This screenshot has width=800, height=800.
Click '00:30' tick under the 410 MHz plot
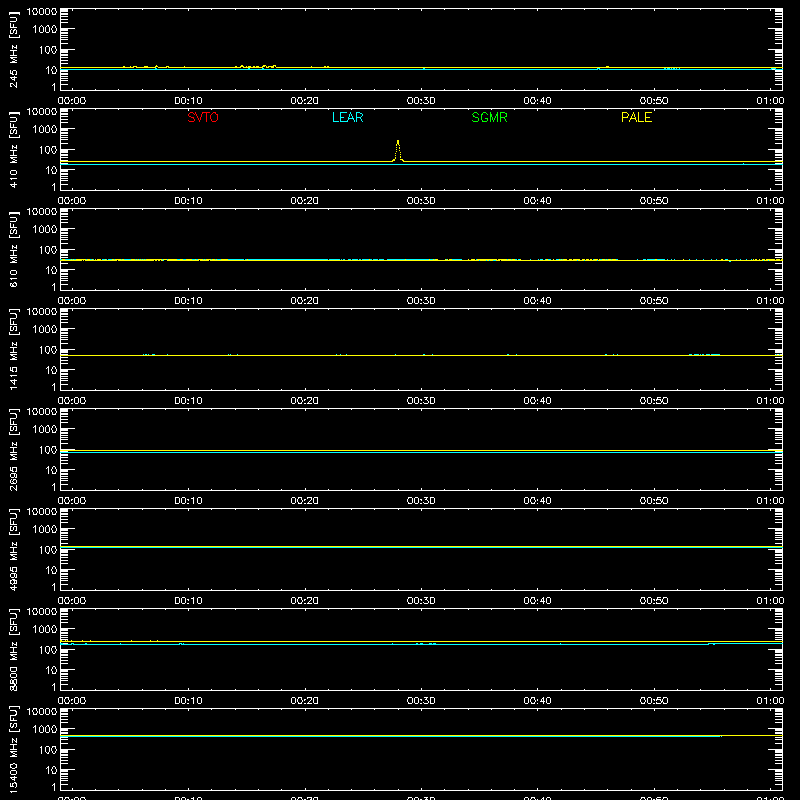(x=421, y=201)
